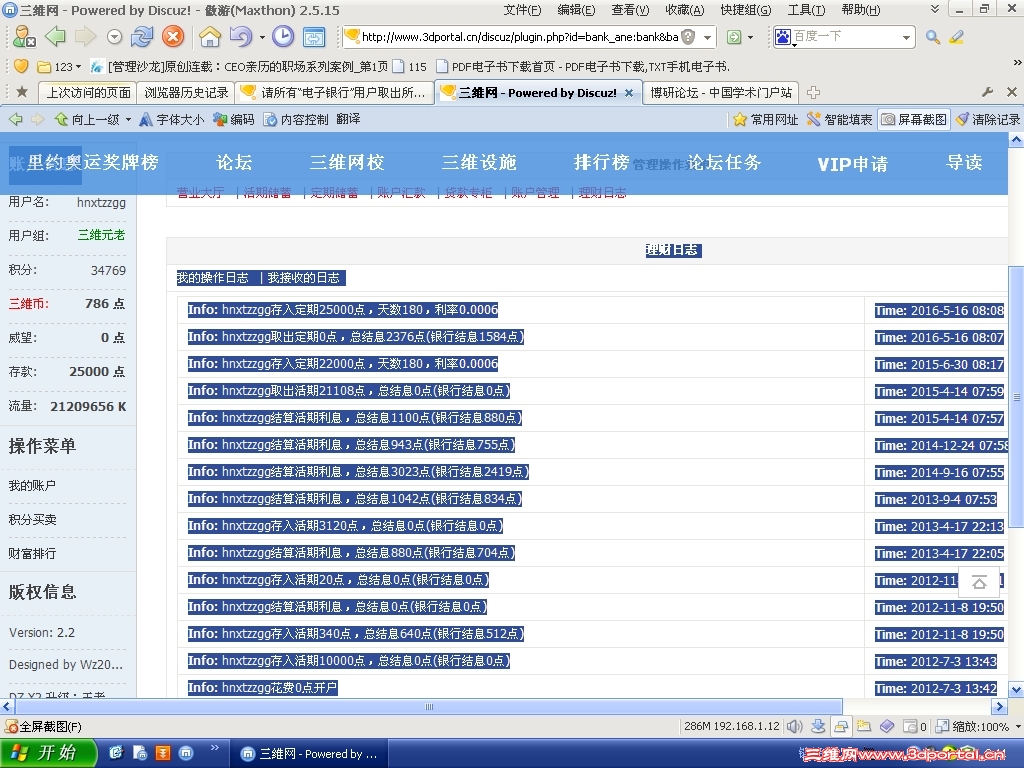Image resolution: width=1024 pixels, height=768 pixels.
Task: Open the 查看(V) menu
Action: 630,10
